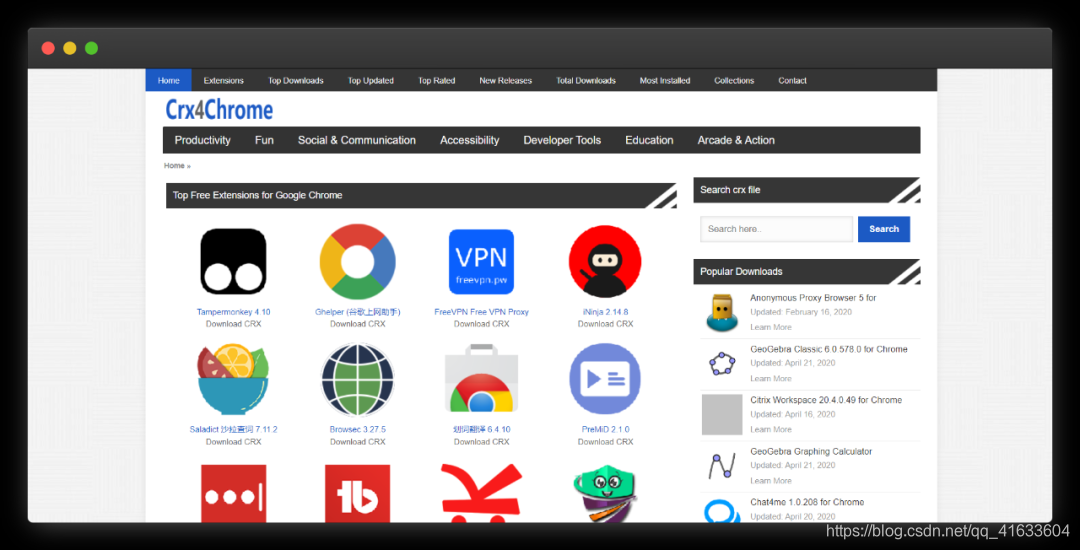Open the red TubeBuddy tb icon
The image size is (1080, 550).
click(357, 493)
